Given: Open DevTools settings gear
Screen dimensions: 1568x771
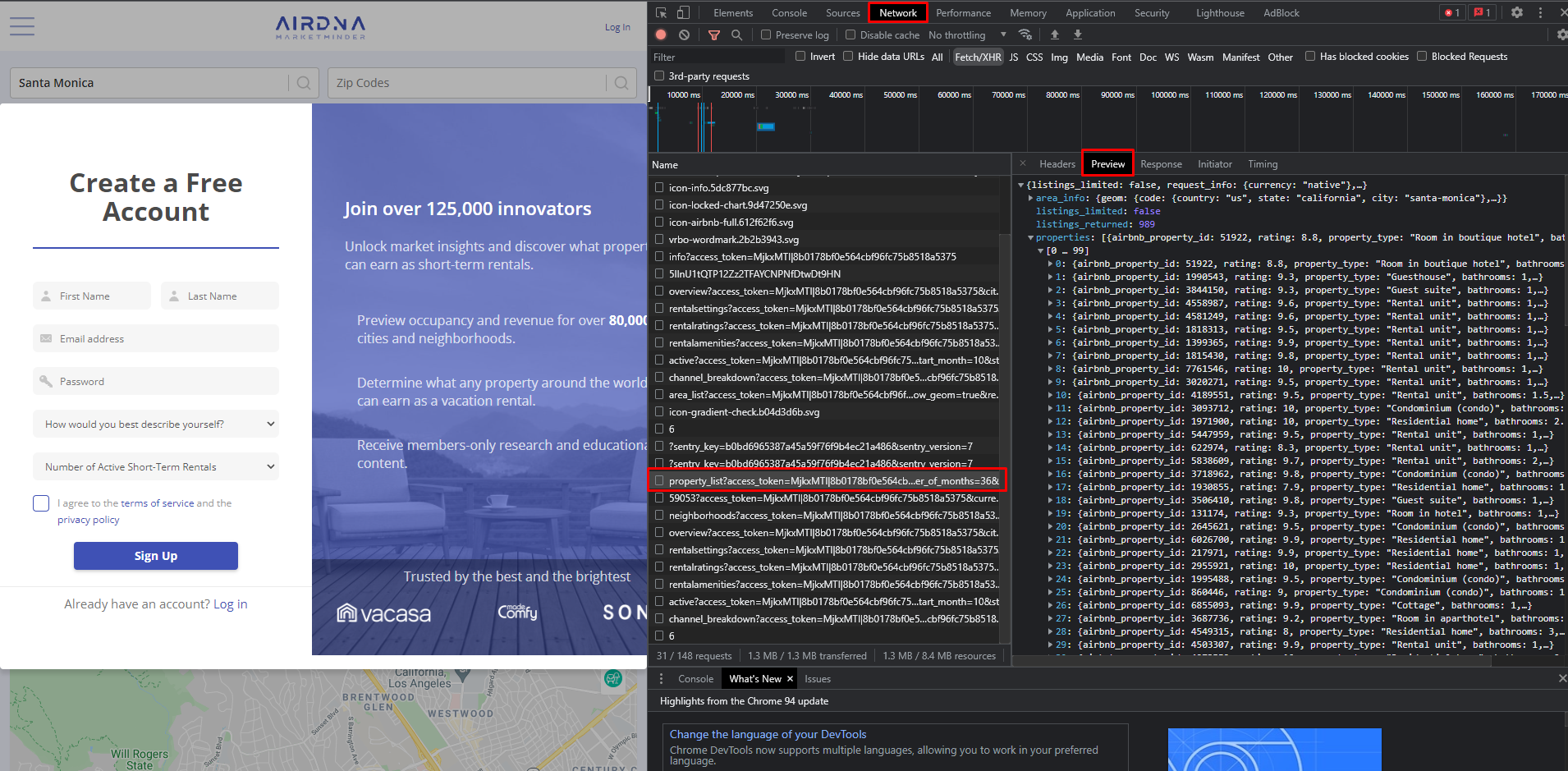Looking at the screenshot, I should tap(1517, 12).
